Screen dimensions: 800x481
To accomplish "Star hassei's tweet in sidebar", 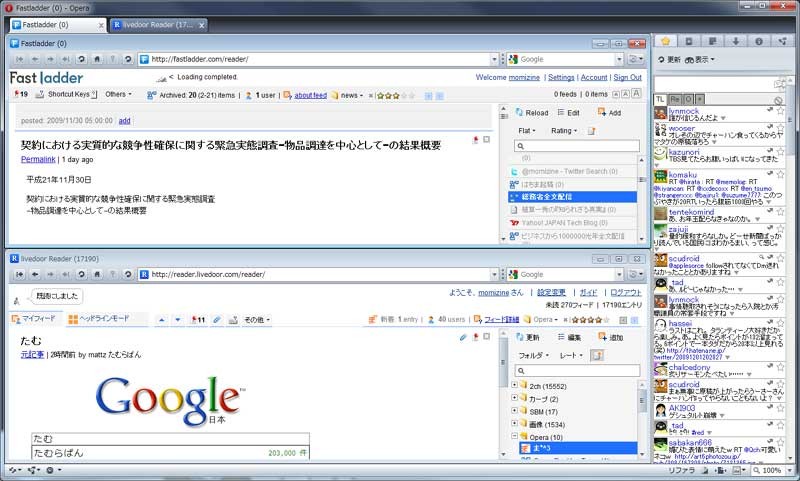I will pyautogui.click(x=780, y=323).
